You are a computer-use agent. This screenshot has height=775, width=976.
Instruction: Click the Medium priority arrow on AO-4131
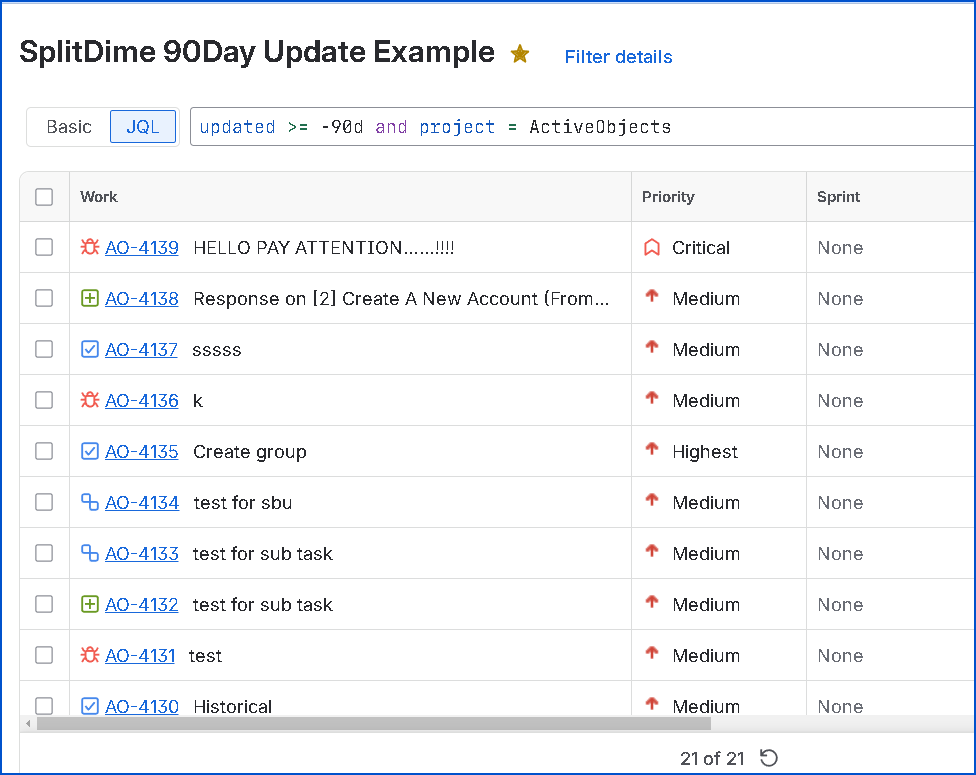pyautogui.click(x=652, y=655)
